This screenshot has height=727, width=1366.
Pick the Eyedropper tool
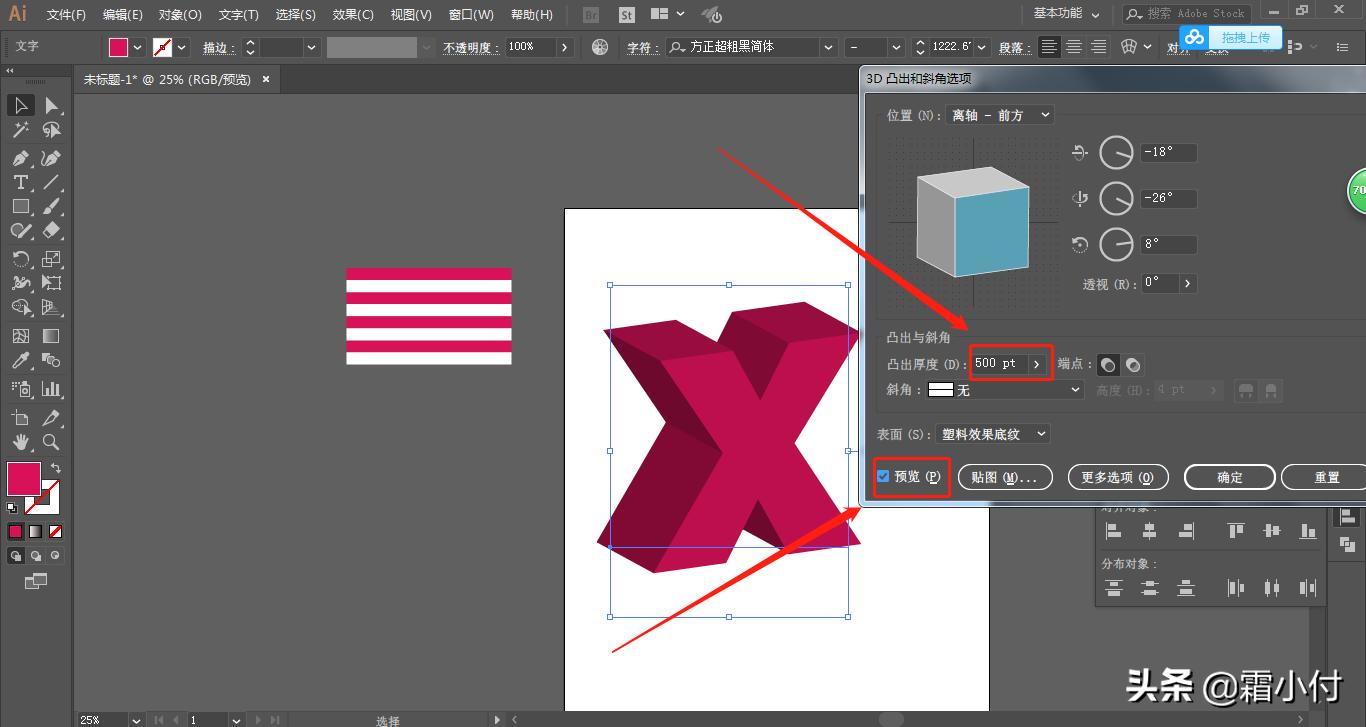pyautogui.click(x=22, y=361)
